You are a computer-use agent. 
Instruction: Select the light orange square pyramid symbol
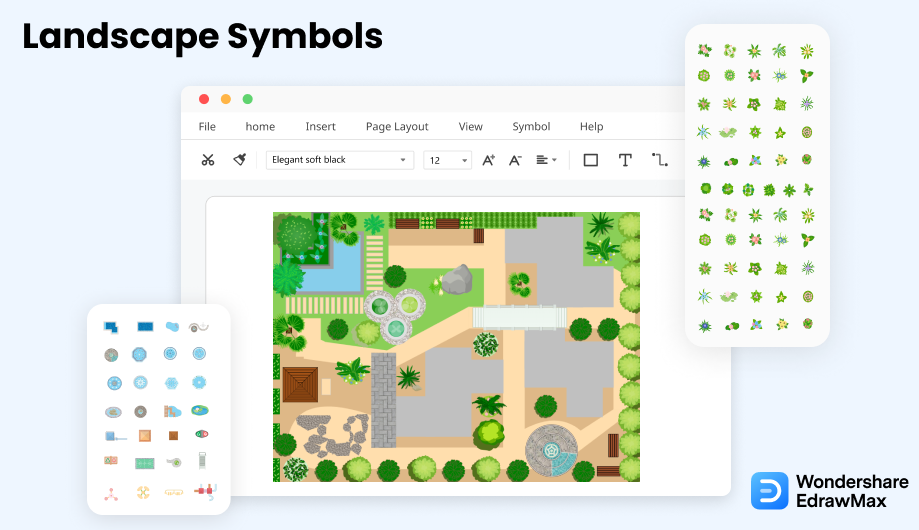[145, 436]
